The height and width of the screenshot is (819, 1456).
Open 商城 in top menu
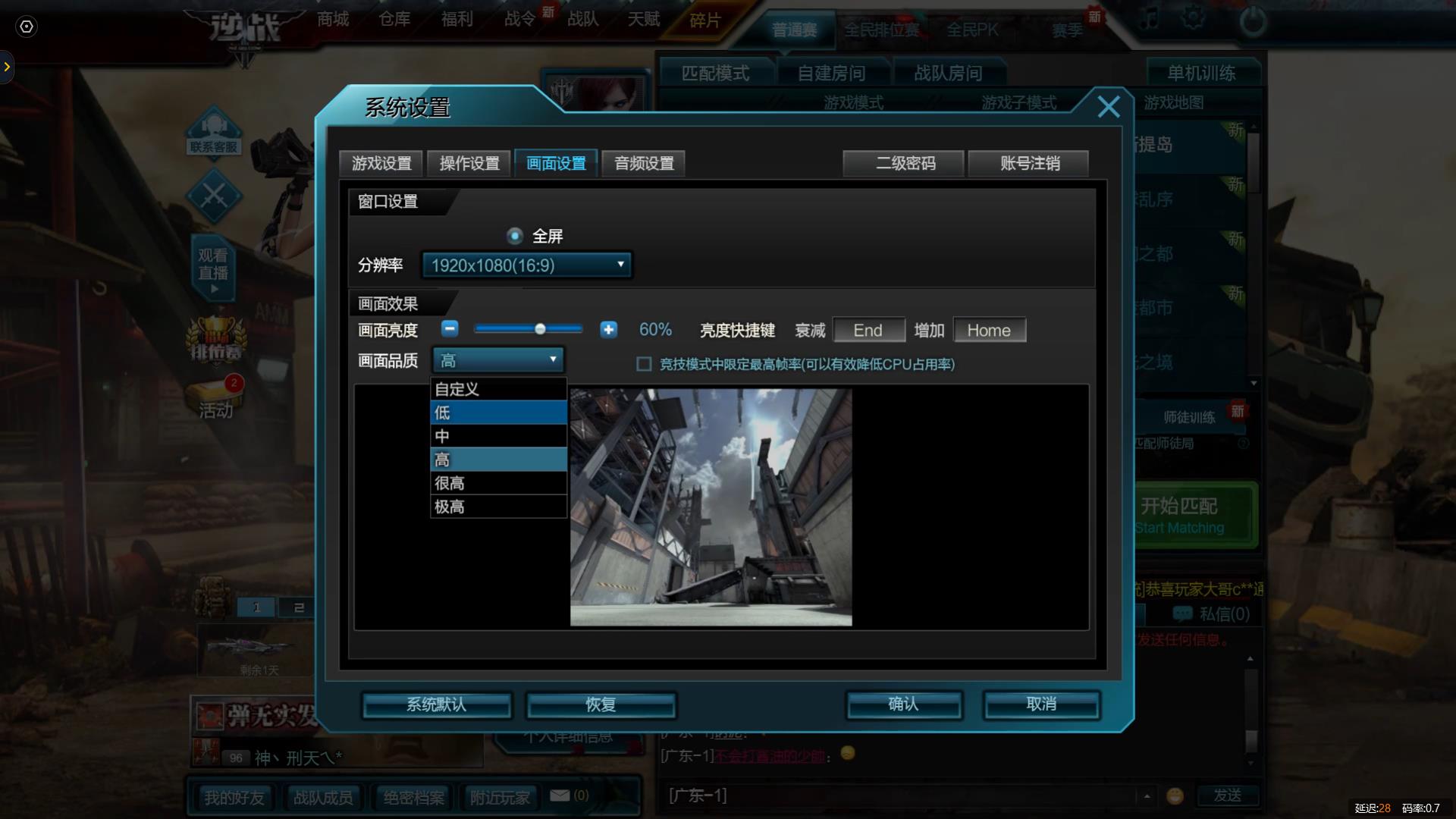(x=333, y=18)
